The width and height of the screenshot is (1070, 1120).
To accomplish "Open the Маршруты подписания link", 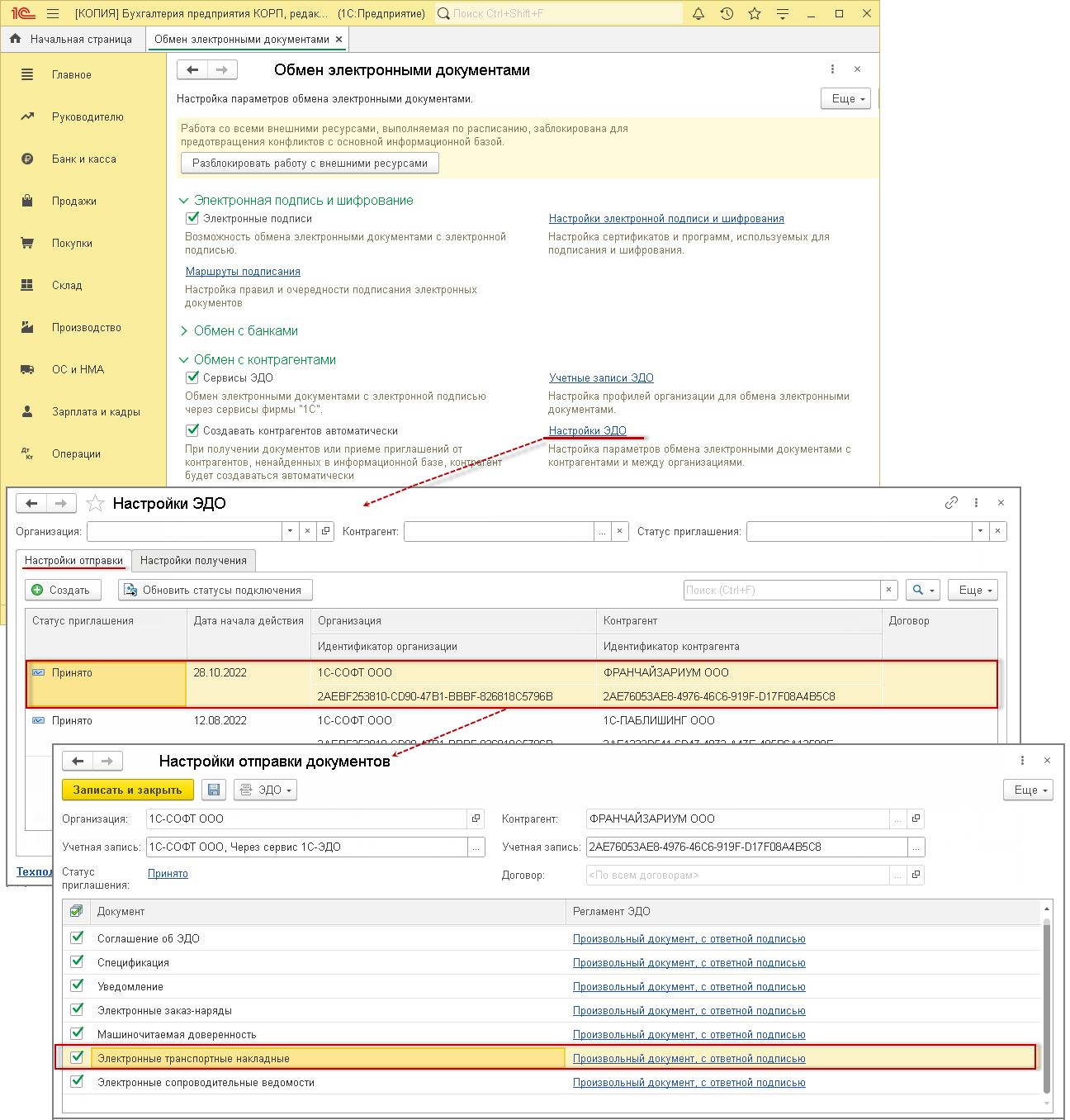I will click(x=243, y=271).
